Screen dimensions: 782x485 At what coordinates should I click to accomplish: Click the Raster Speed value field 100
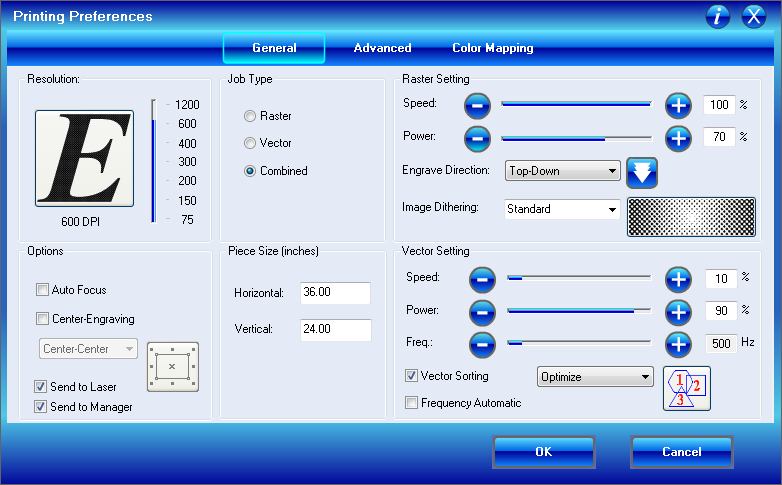(x=719, y=105)
